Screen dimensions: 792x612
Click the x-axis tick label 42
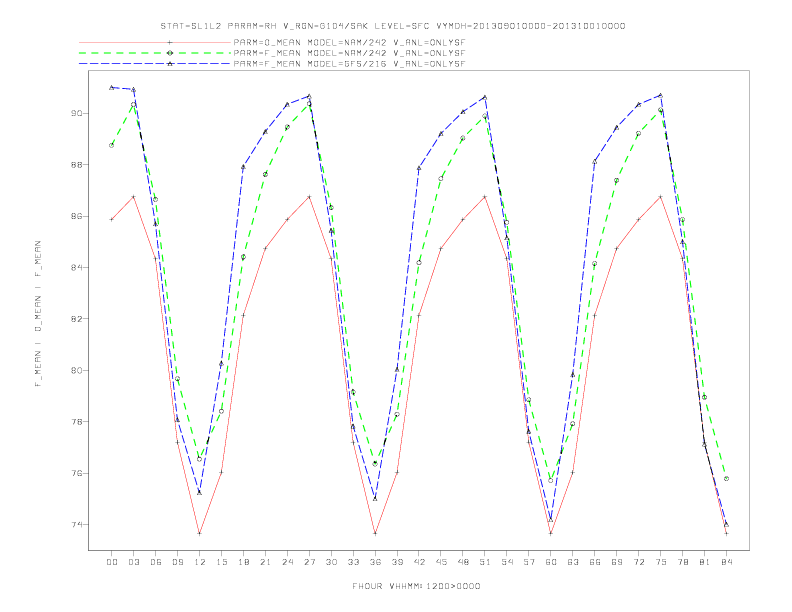[x=419, y=562]
